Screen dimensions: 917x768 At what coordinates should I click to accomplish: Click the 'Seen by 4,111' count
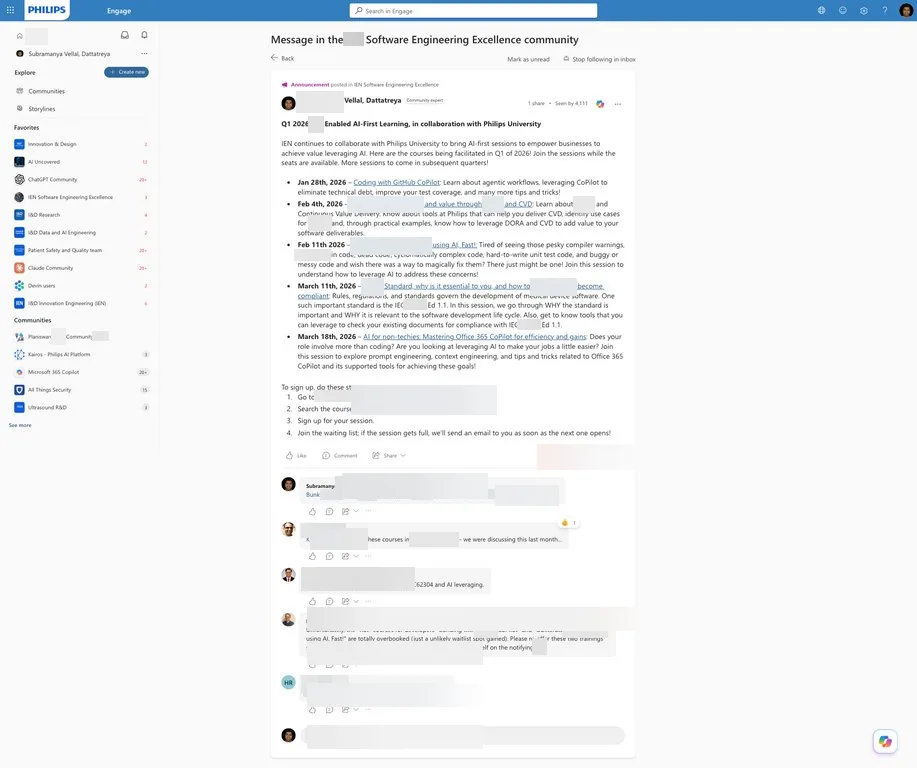pos(571,104)
